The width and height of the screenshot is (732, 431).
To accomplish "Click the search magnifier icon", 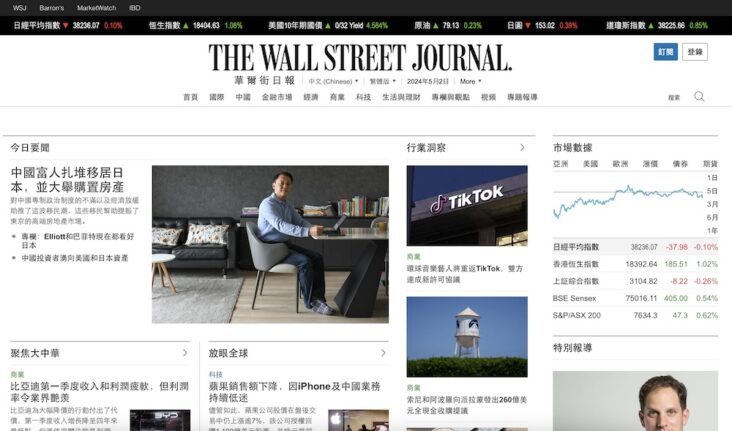I will (699, 97).
